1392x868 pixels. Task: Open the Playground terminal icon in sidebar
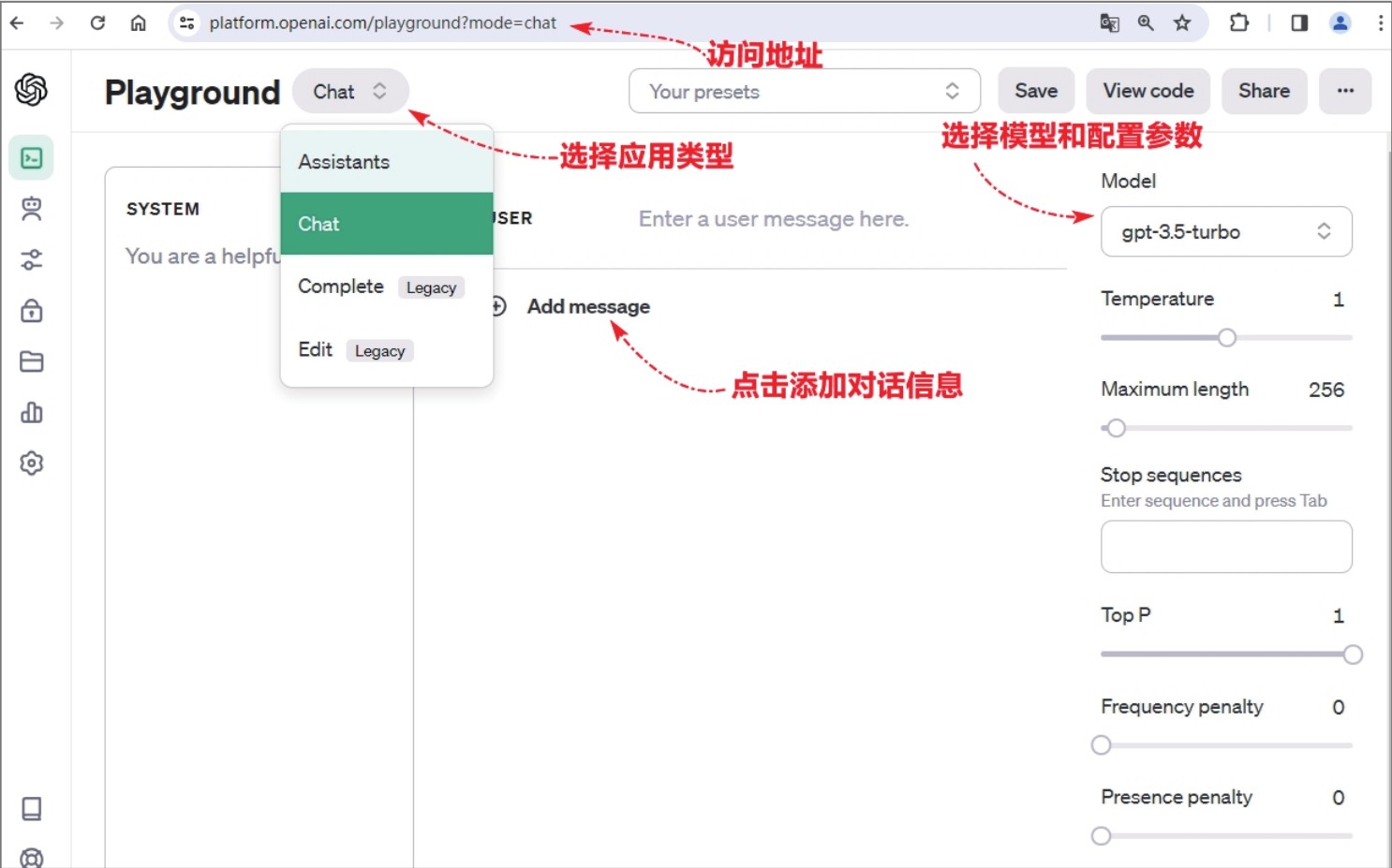tap(32, 157)
